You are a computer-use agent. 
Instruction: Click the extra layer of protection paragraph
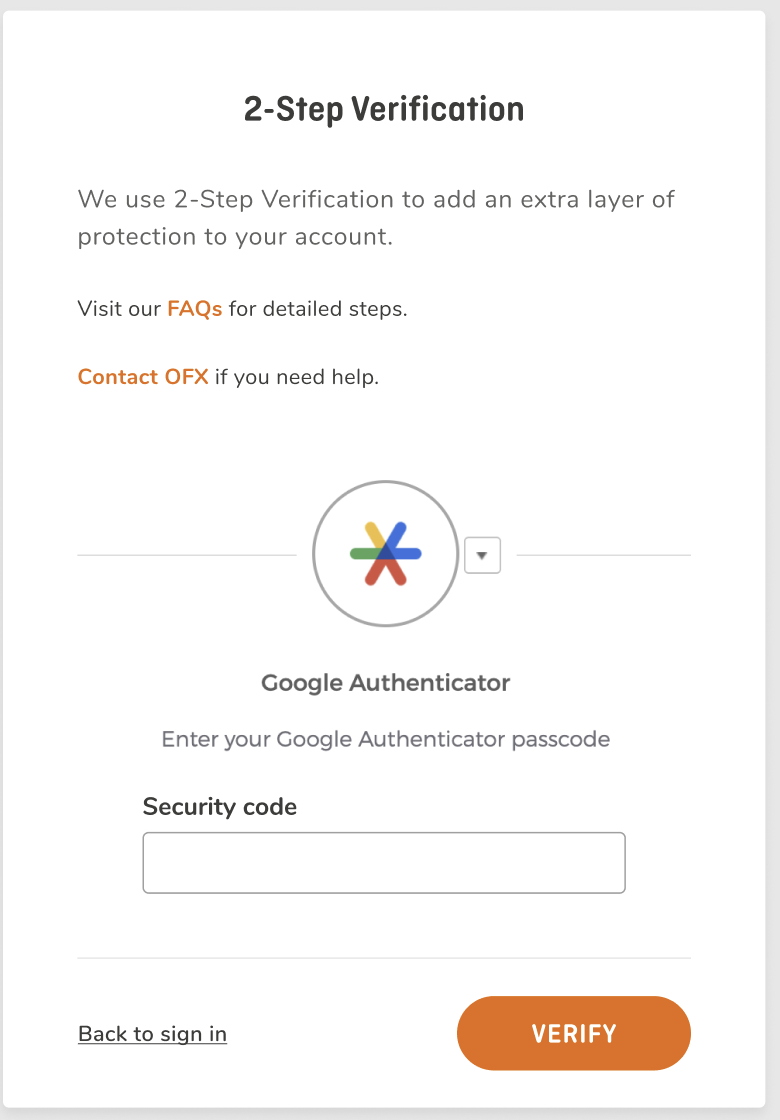point(376,218)
